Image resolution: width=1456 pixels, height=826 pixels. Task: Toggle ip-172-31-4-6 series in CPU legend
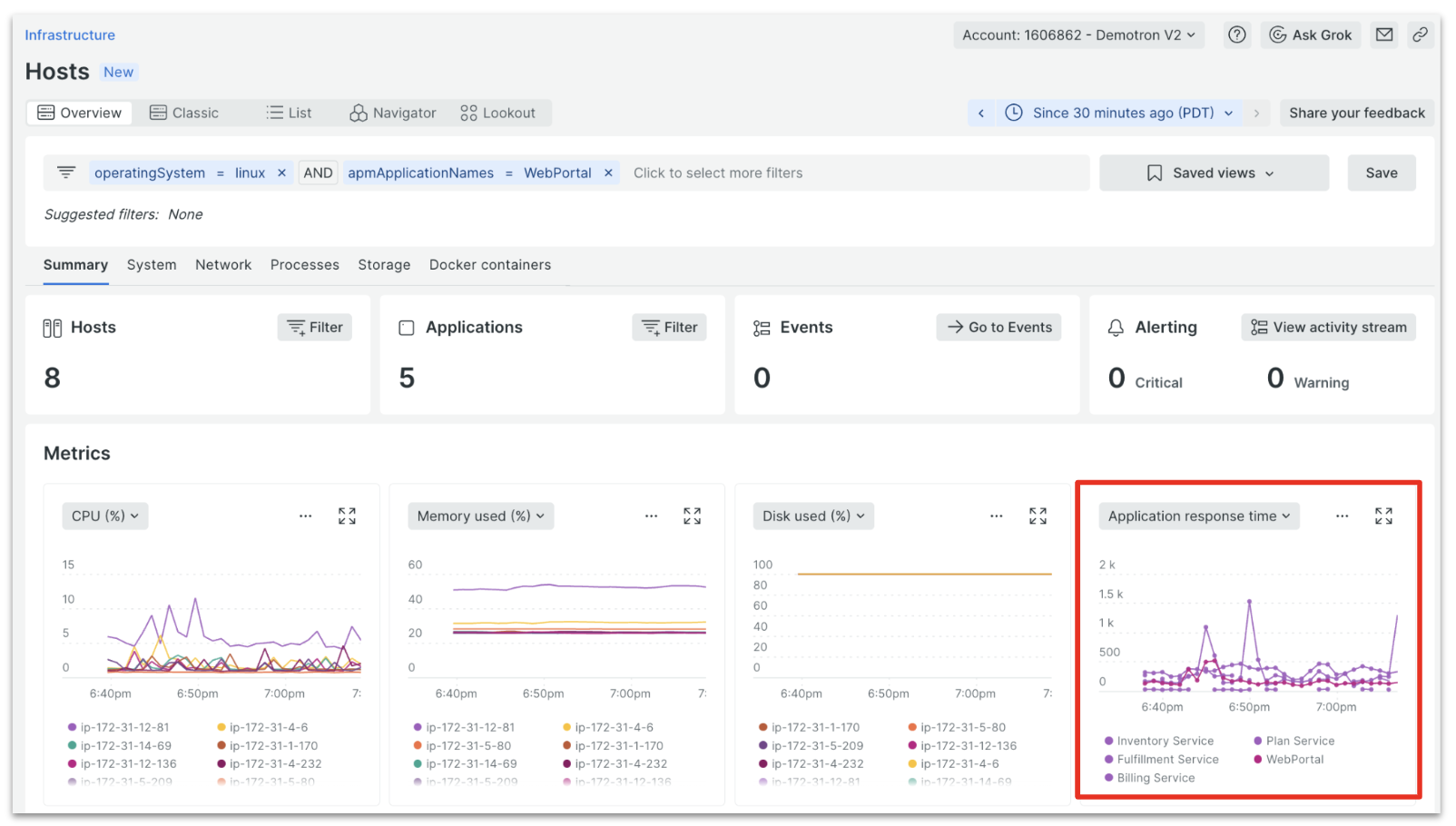coord(262,727)
